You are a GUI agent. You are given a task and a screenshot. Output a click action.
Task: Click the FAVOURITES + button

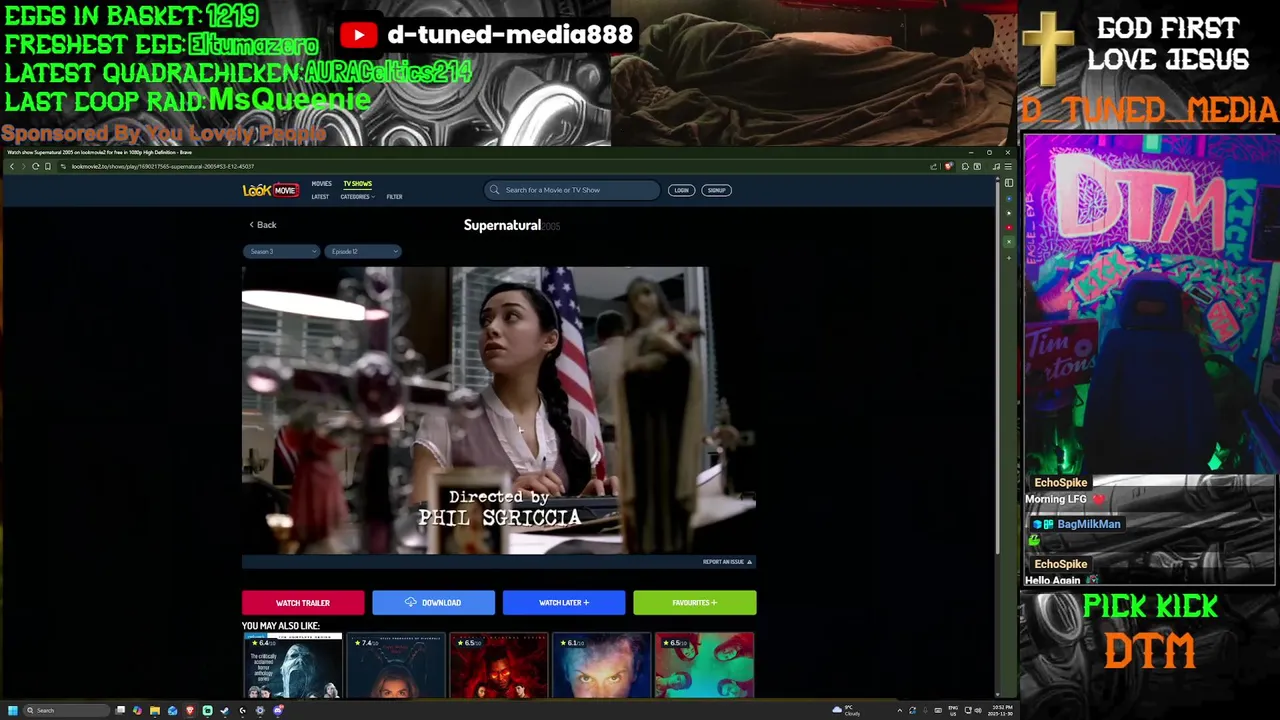tap(695, 603)
